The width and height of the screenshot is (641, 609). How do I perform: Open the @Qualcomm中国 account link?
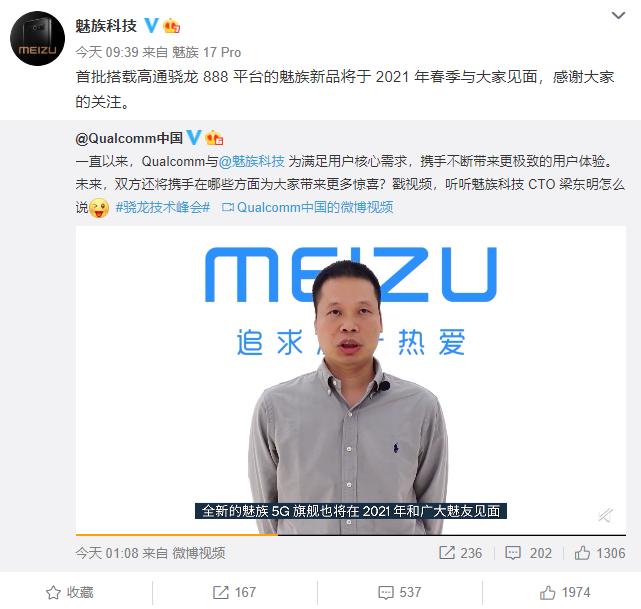point(129,138)
